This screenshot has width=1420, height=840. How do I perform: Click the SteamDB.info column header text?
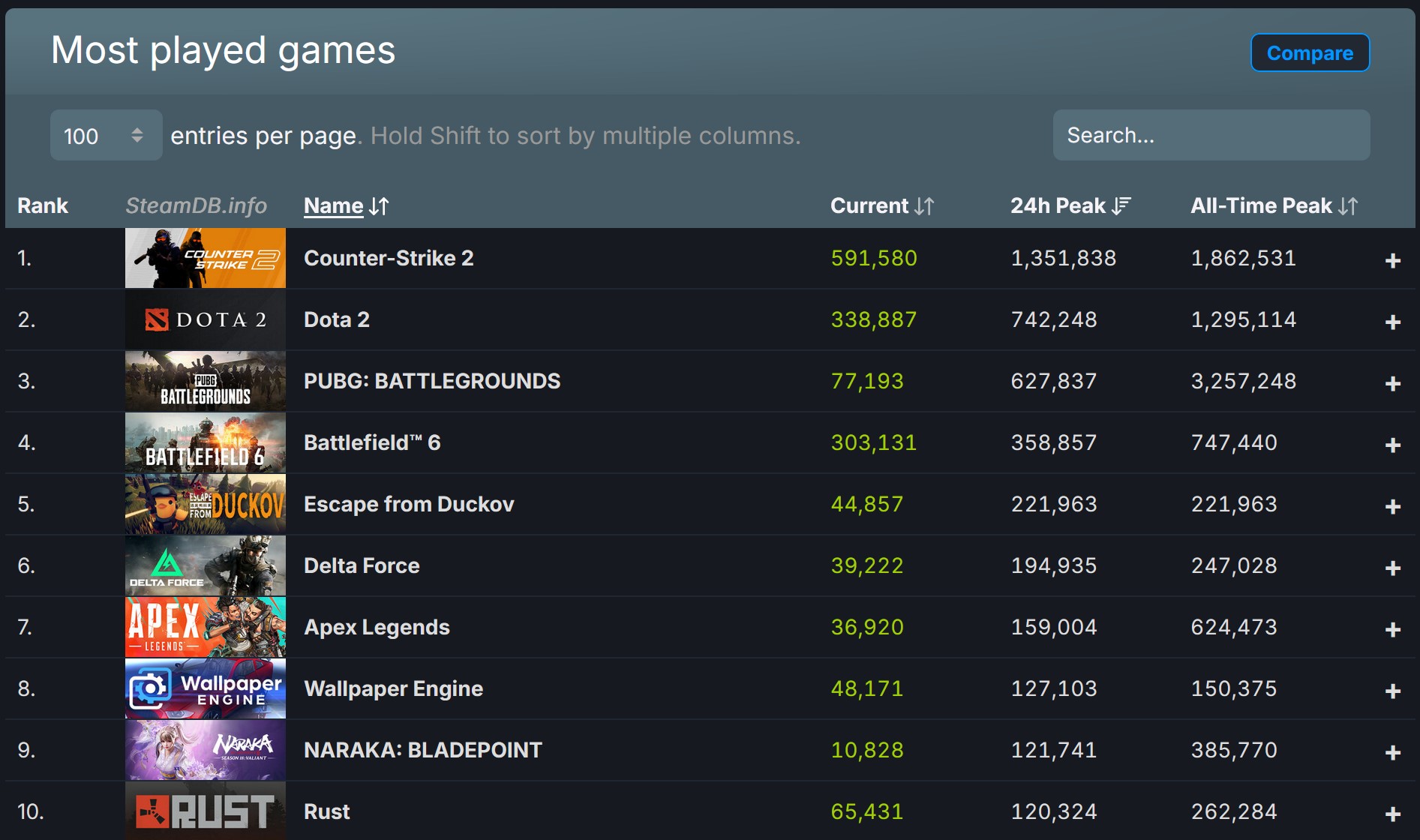coord(197,205)
